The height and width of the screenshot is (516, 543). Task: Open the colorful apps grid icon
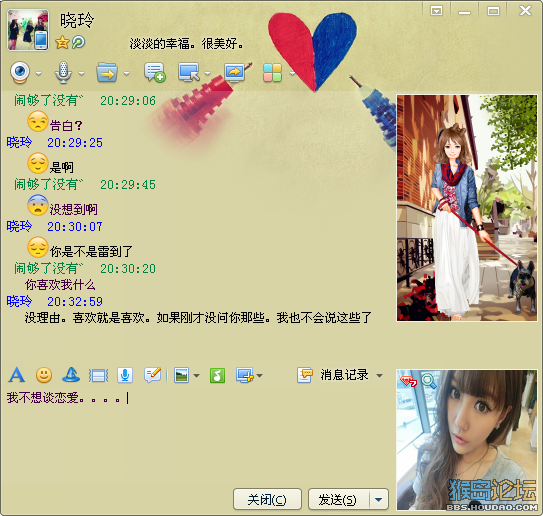click(273, 73)
